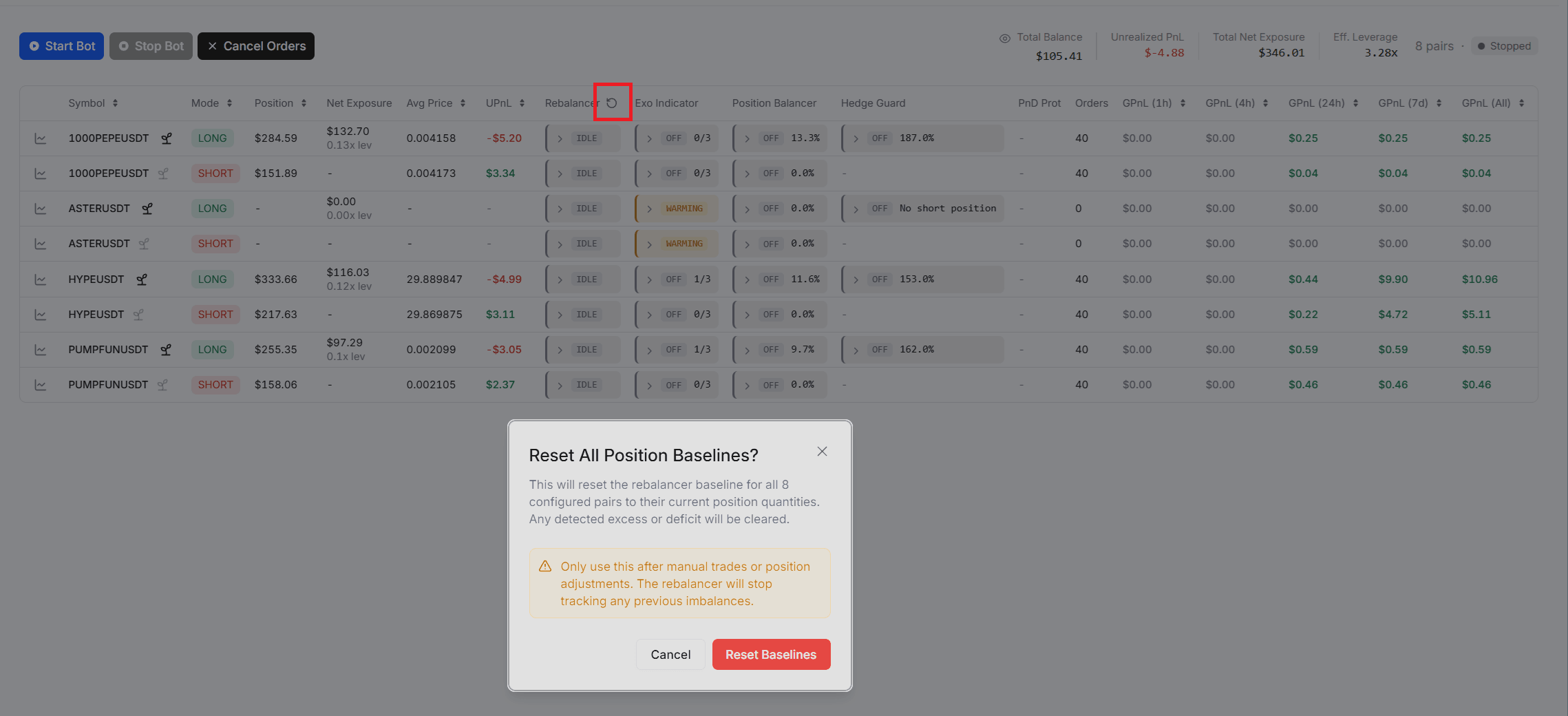Open chart icon for ASTERUSDT LONG row

click(41, 209)
